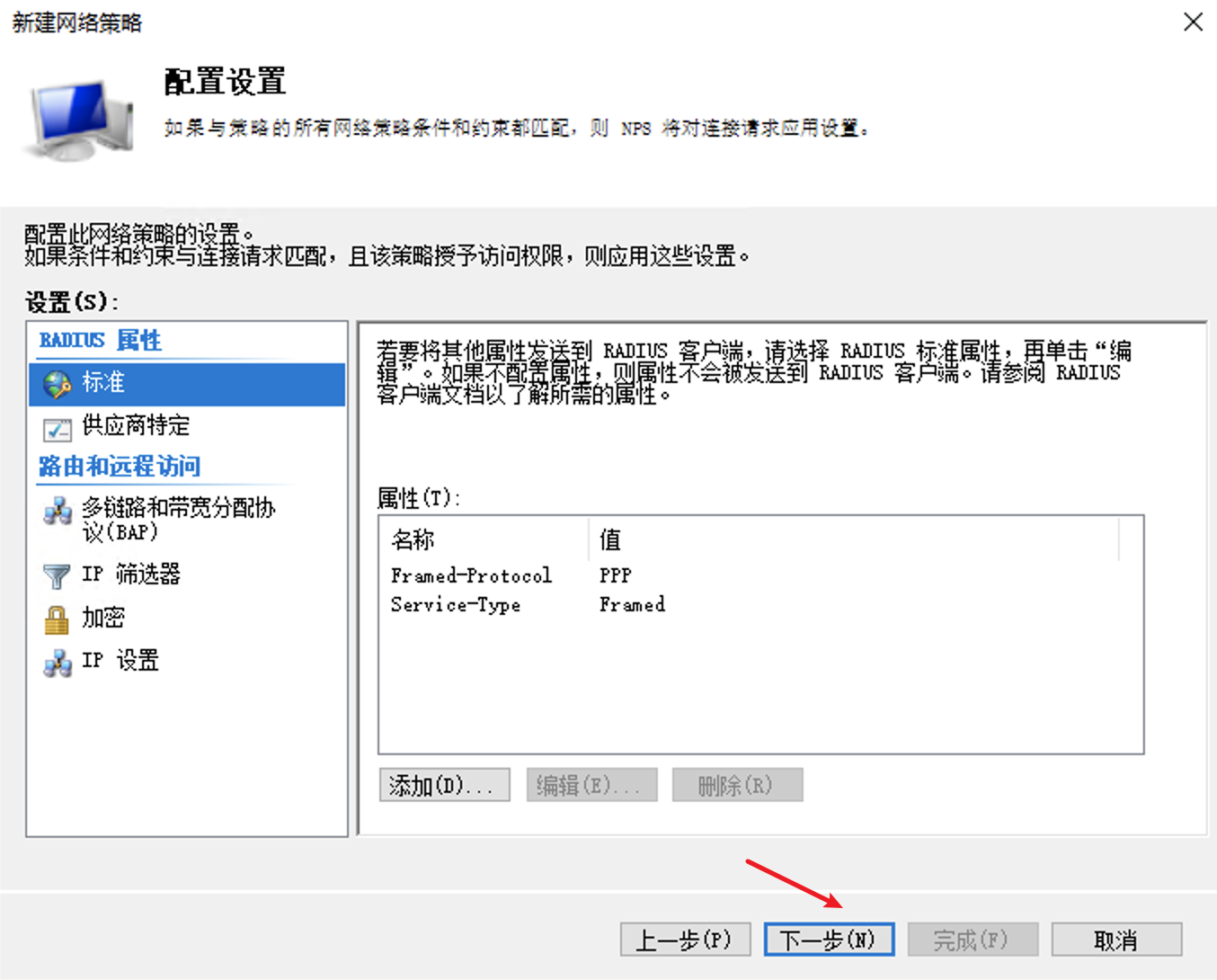
Task: Close the 新建网络策略 dialog
Action: click(1193, 22)
